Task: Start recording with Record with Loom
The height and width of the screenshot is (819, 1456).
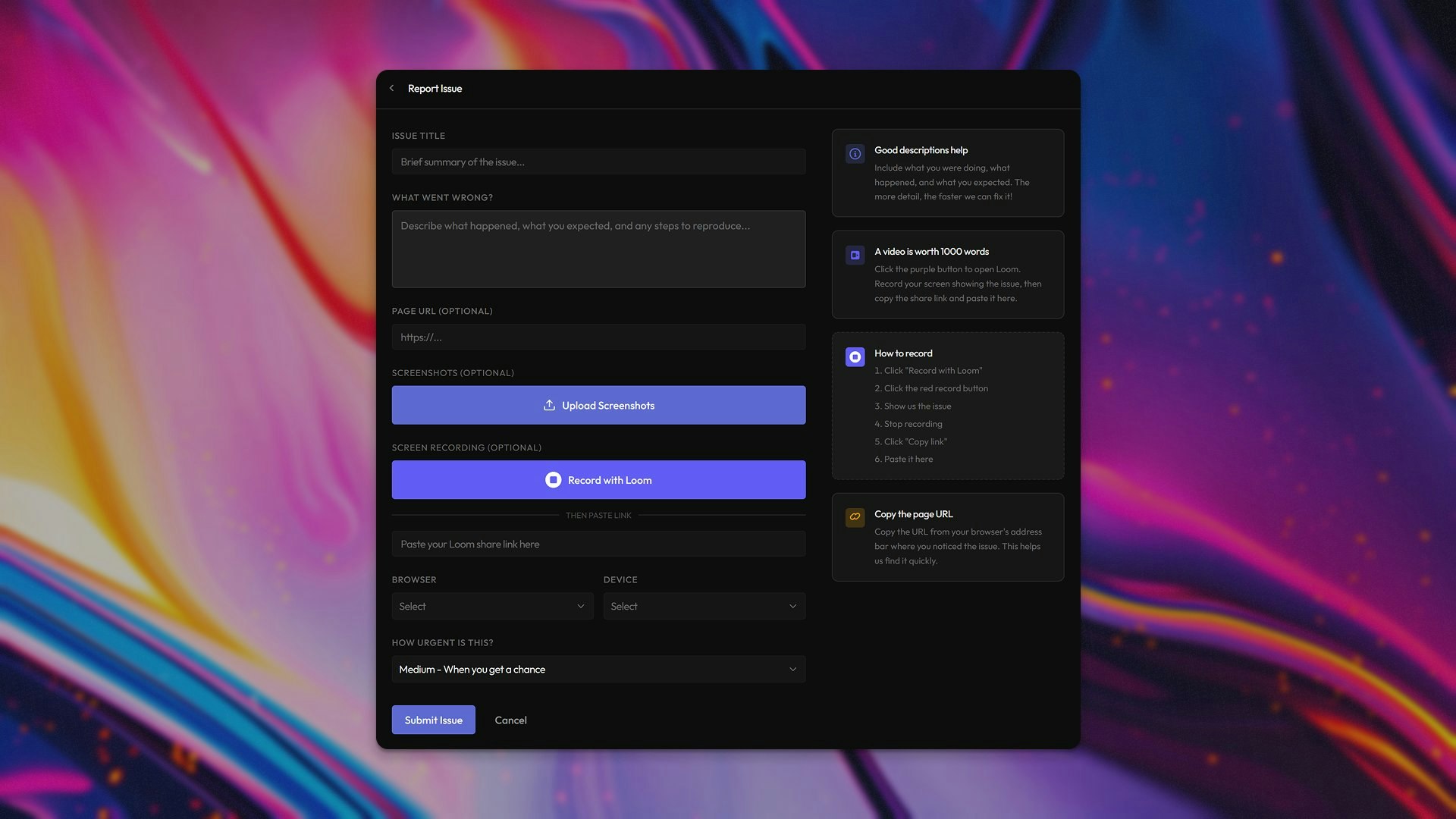Action: [x=598, y=479]
